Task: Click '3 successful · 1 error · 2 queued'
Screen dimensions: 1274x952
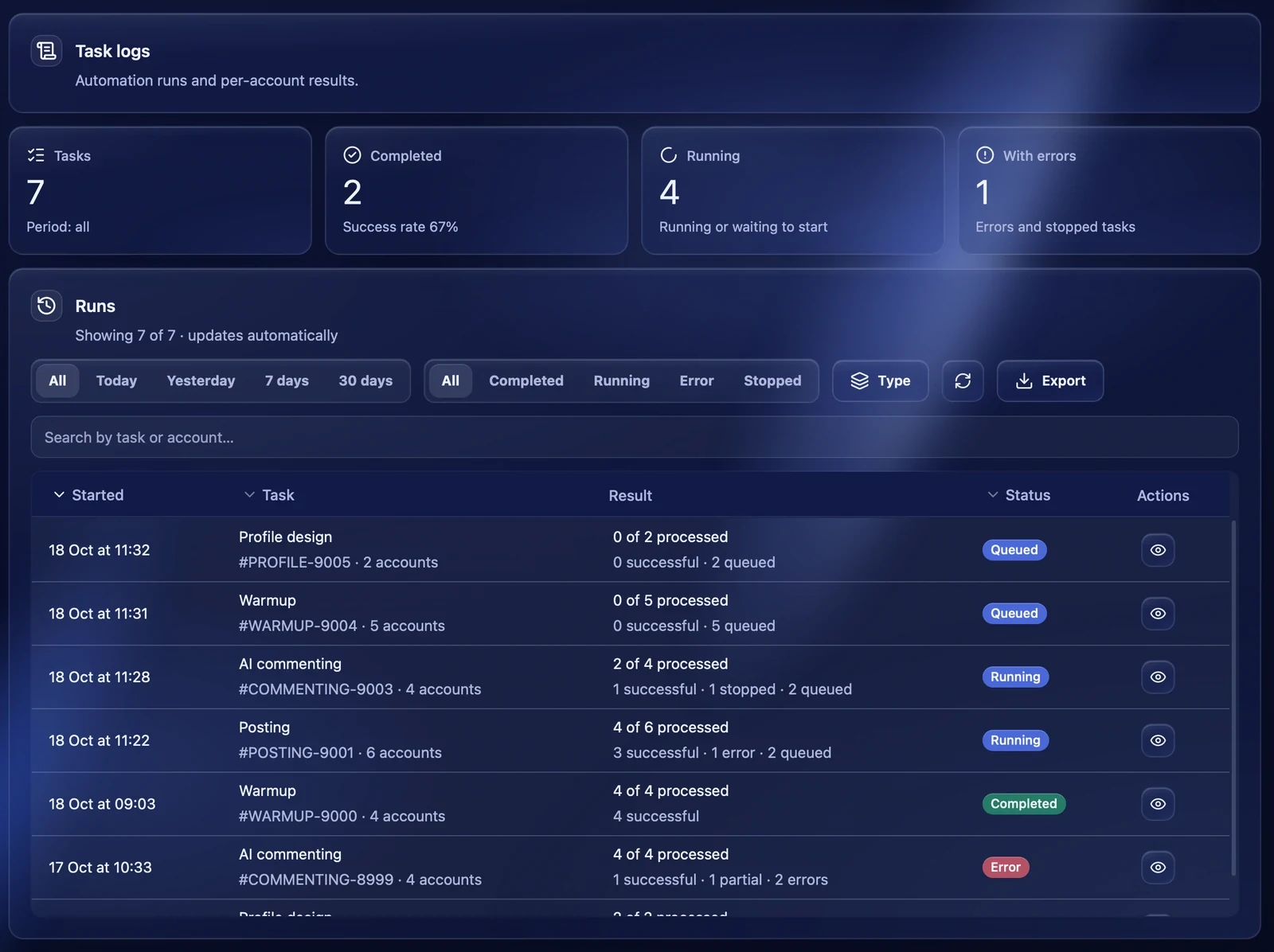Action: click(x=722, y=753)
